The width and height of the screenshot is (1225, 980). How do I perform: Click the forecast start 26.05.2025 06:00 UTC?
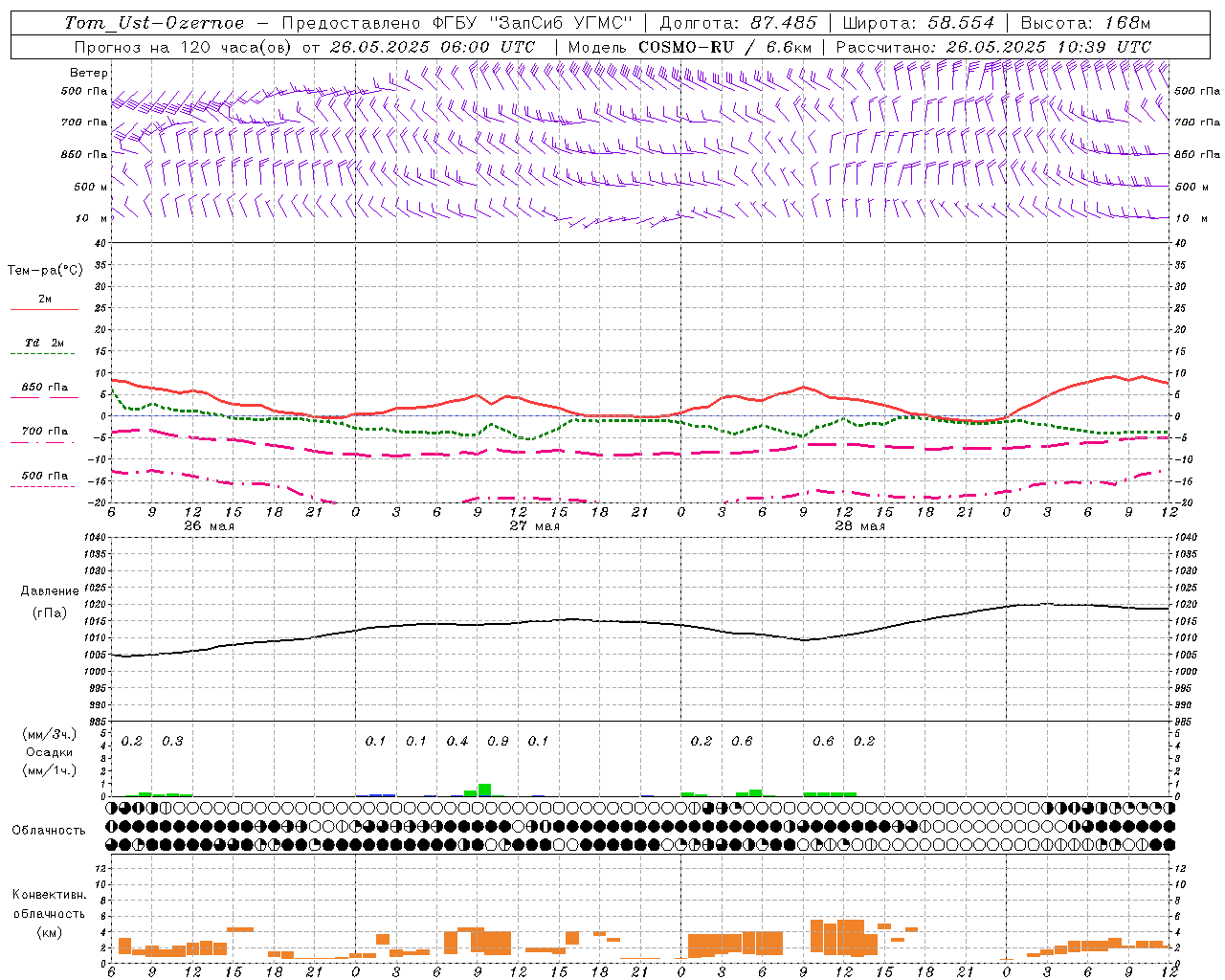(433, 47)
